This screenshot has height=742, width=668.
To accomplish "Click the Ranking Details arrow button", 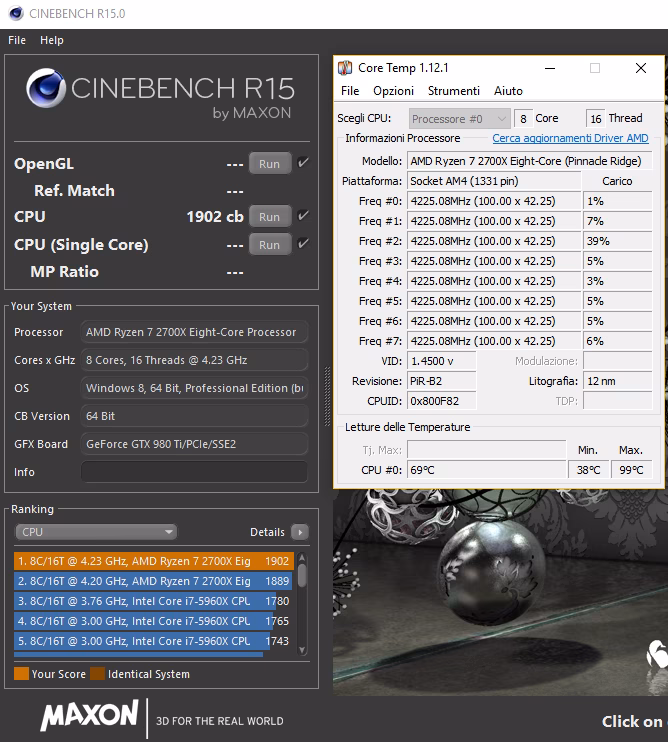I will [299, 532].
